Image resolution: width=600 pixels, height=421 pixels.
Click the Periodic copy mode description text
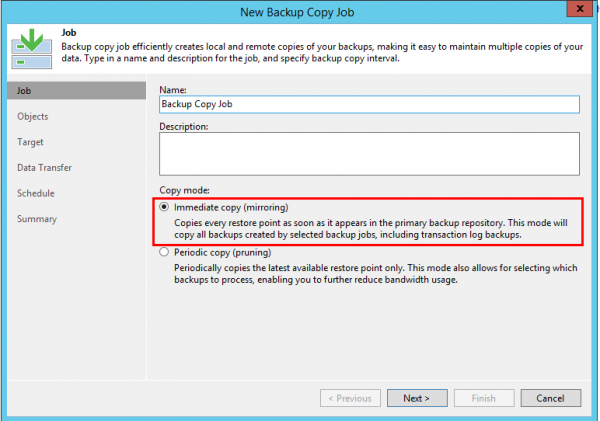[x=370, y=273]
